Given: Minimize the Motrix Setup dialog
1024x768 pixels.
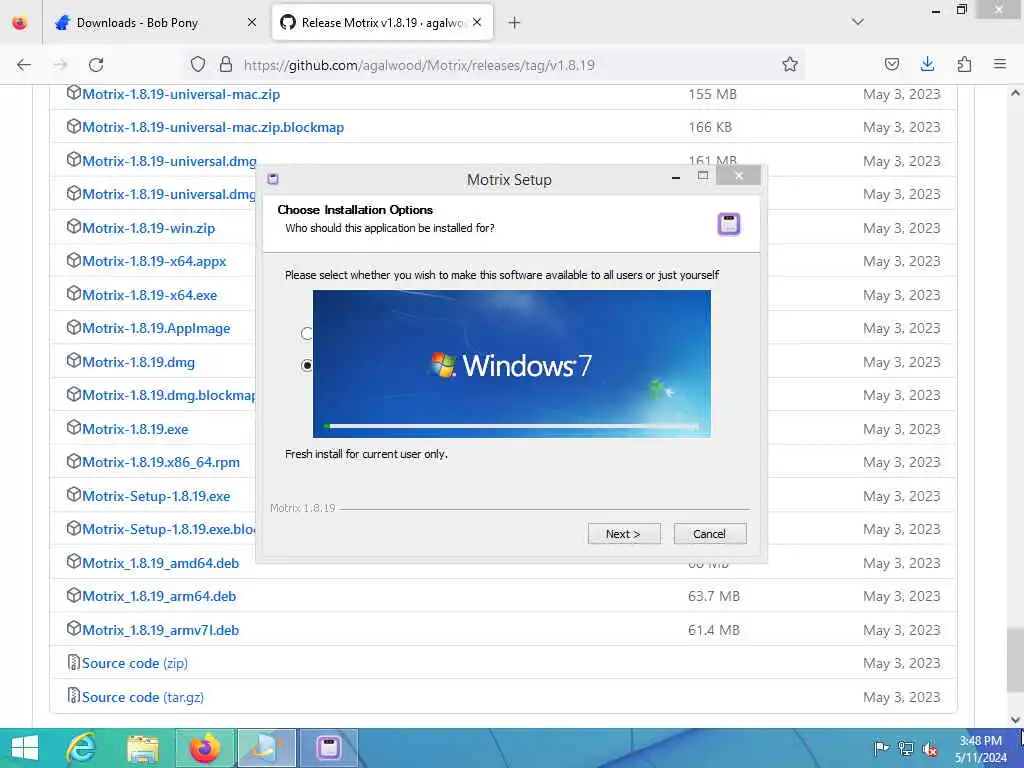Looking at the screenshot, I should [676, 177].
